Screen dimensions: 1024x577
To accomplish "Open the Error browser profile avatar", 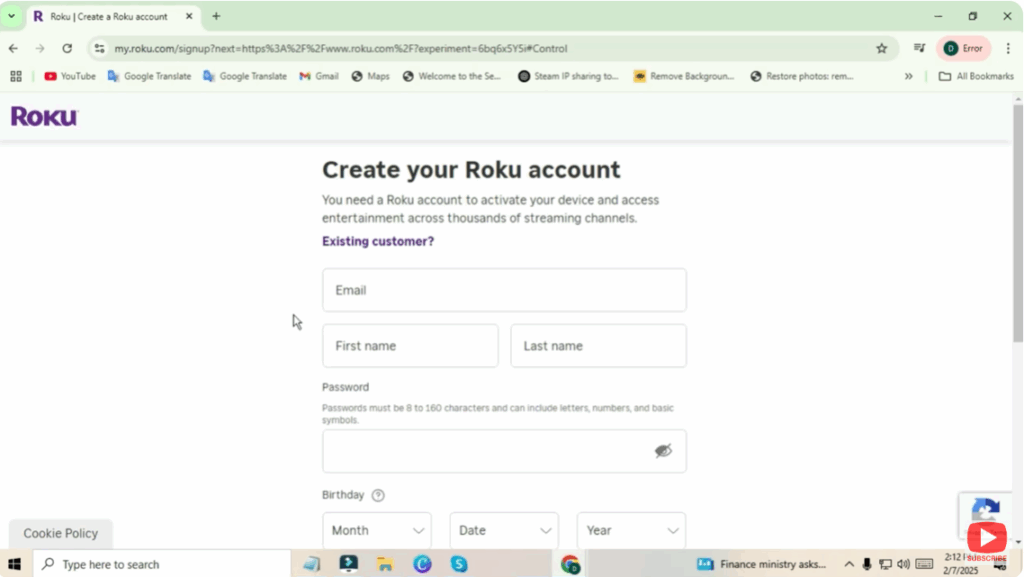I will [x=962, y=47].
